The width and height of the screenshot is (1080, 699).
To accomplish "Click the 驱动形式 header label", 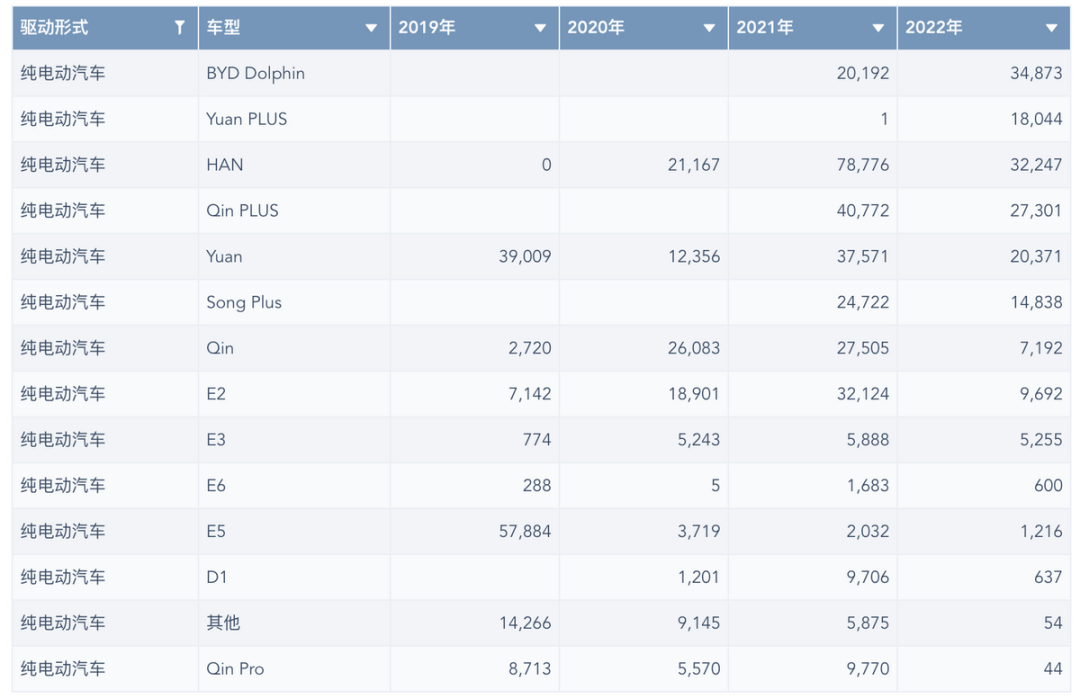I will [54, 28].
